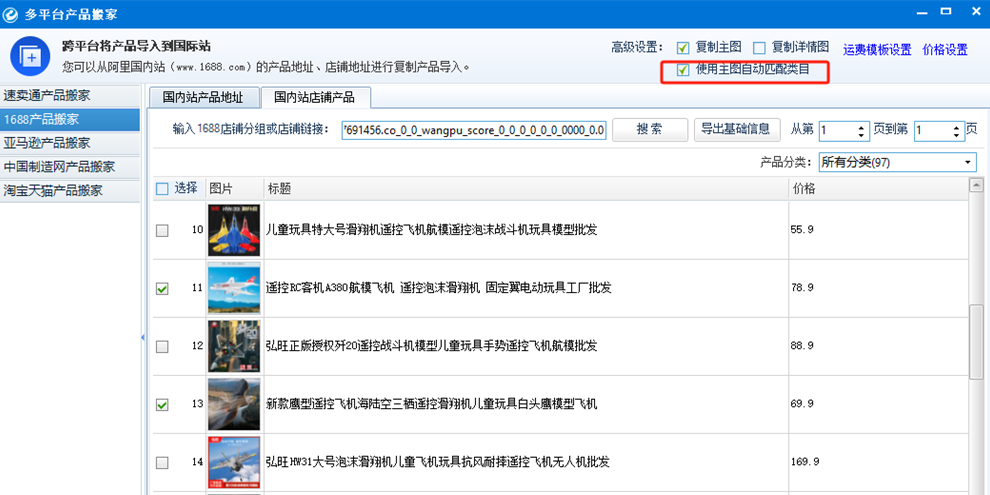Screen dimensions: 990x495
Task: Click thumbnail of product row 12
Action: (234, 346)
